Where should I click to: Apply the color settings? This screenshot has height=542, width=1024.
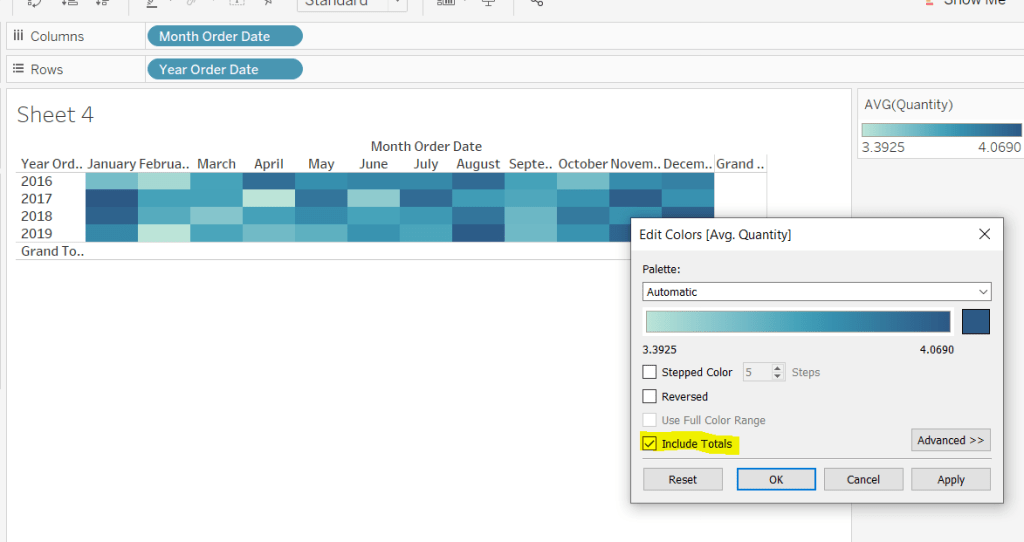coord(950,479)
